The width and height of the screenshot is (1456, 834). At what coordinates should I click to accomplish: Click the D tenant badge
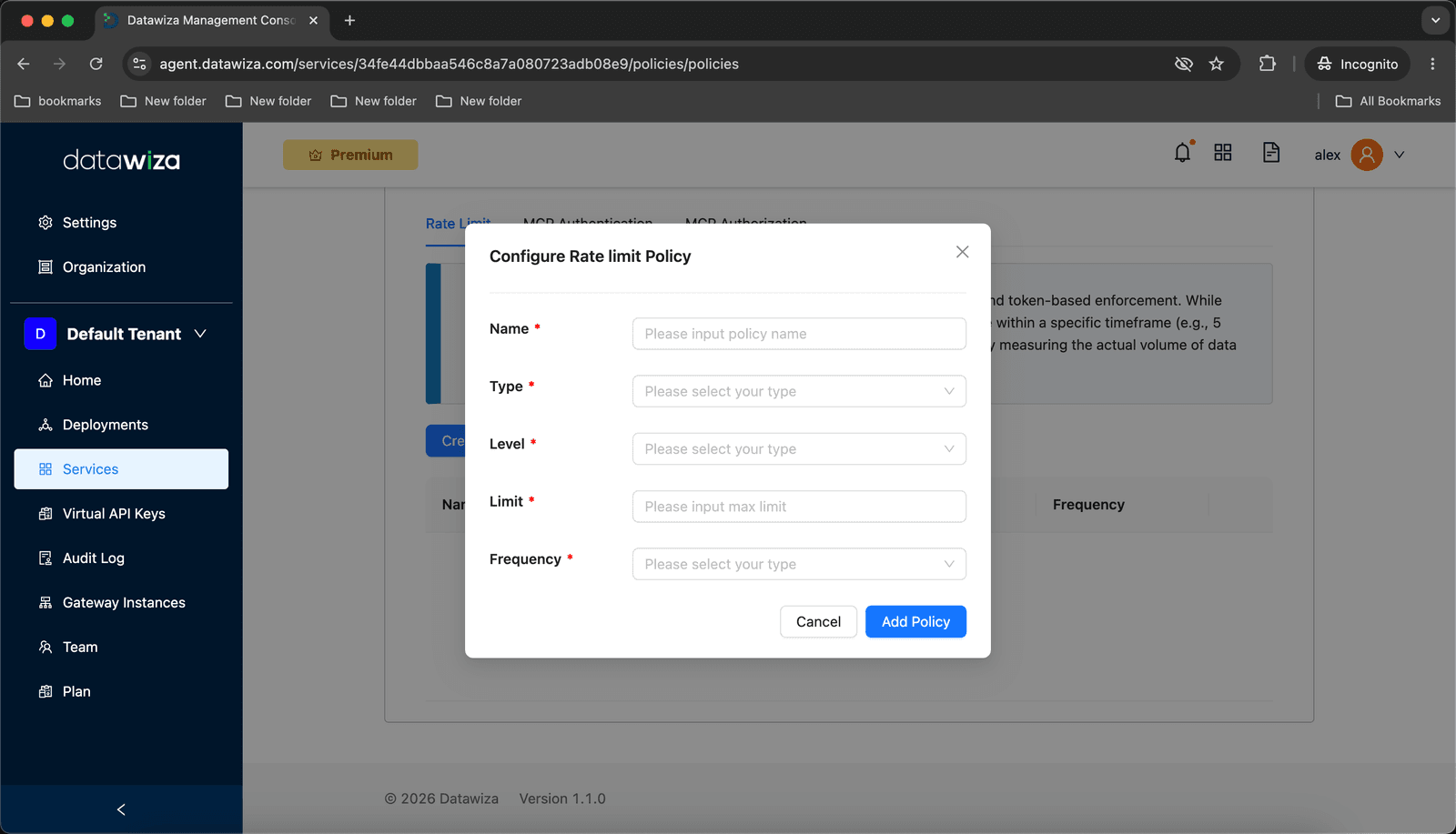tap(40, 334)
